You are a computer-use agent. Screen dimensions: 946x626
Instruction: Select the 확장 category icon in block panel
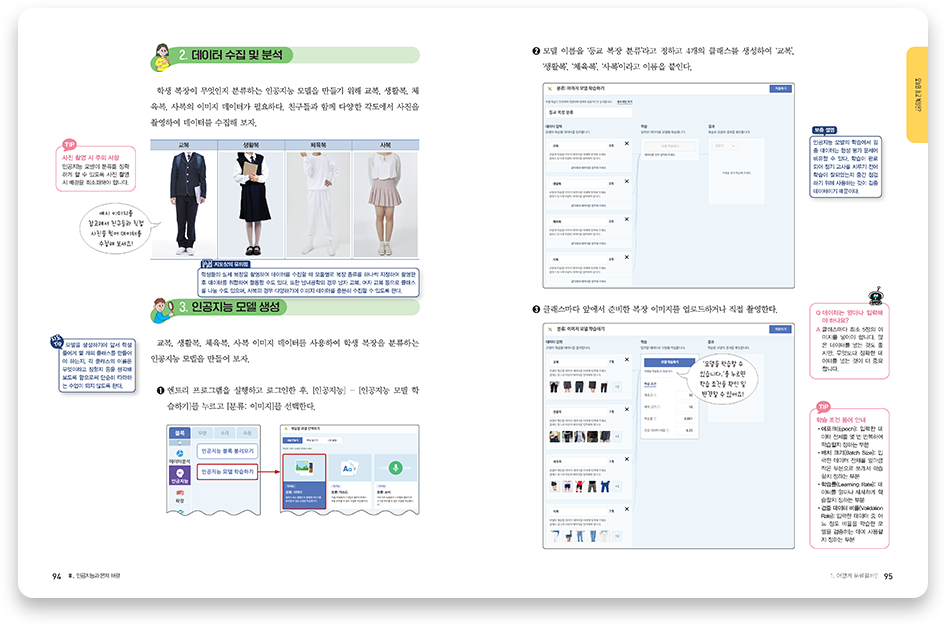tap(180, 496)
